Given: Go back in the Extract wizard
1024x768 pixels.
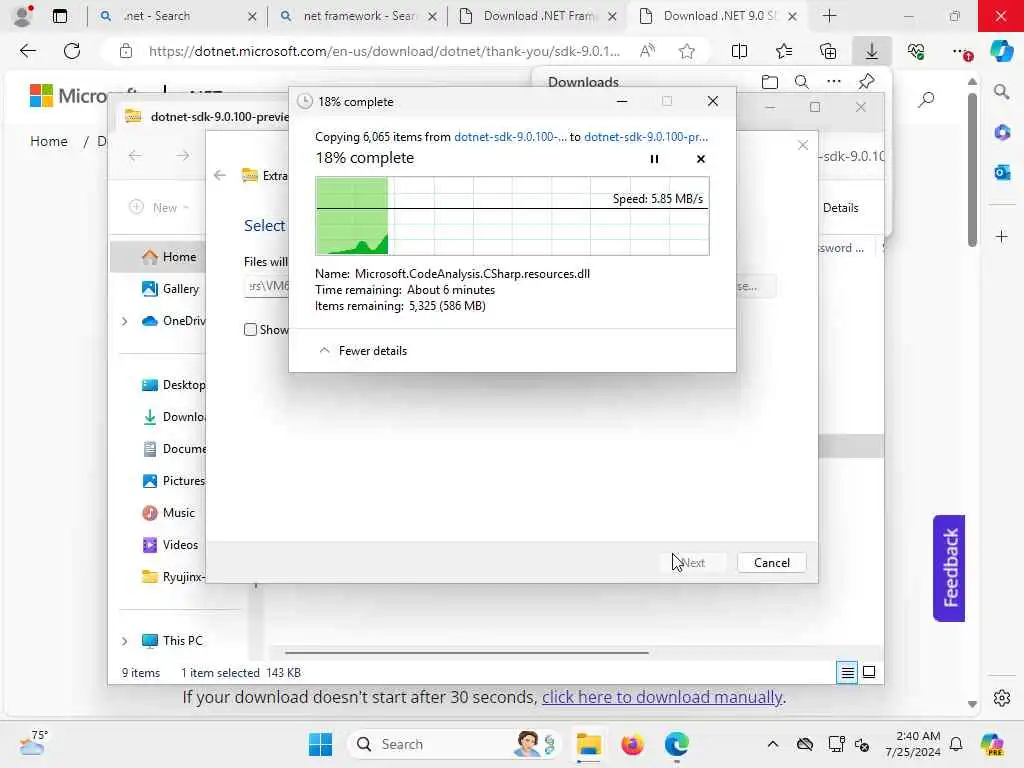Looking at the screenshot, I should pos(219,175).
